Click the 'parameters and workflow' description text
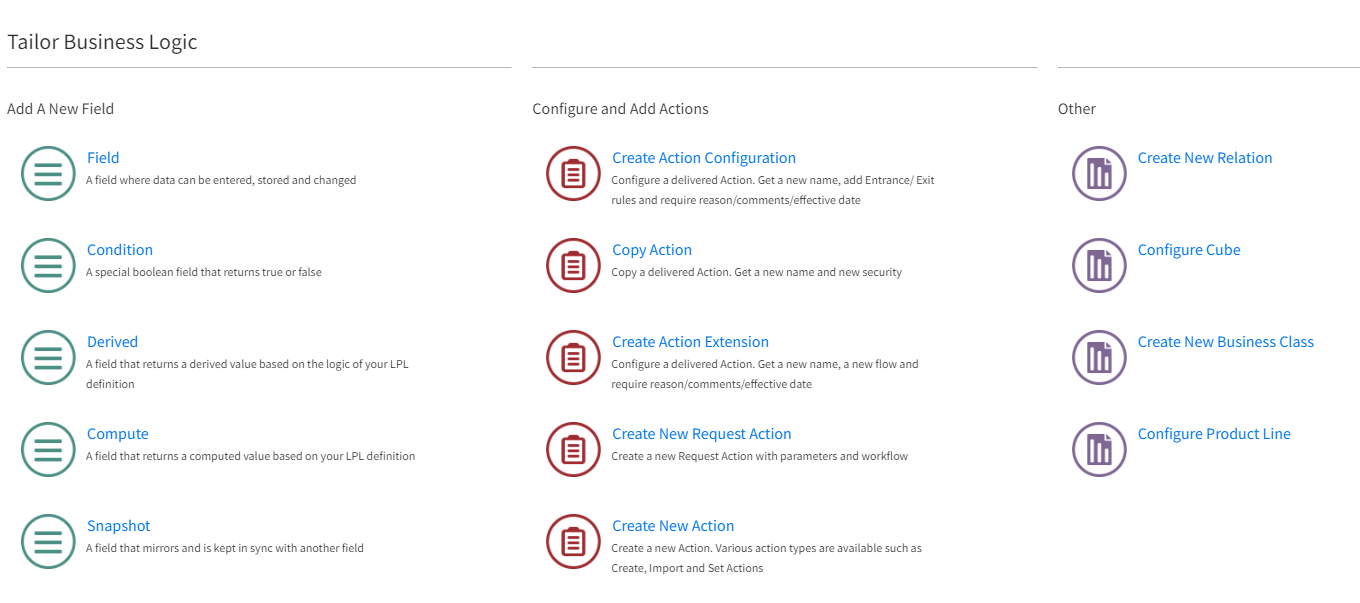Screen dimensions: 1360x603 (760, 456)
